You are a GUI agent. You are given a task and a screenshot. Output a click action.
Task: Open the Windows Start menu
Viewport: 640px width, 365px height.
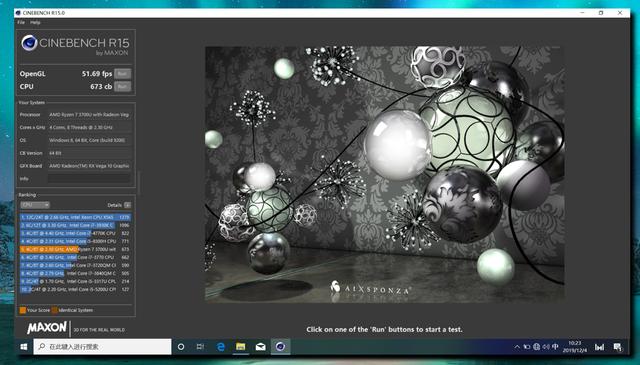click(24, 347)
